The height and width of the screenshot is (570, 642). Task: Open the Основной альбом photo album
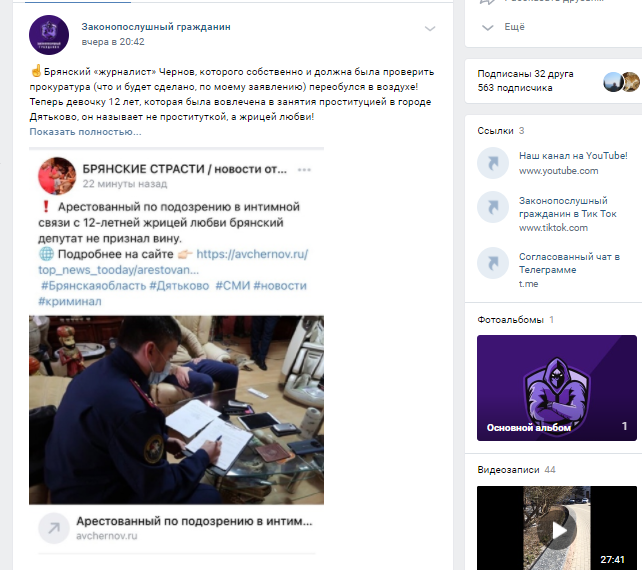tap(556, 388)
